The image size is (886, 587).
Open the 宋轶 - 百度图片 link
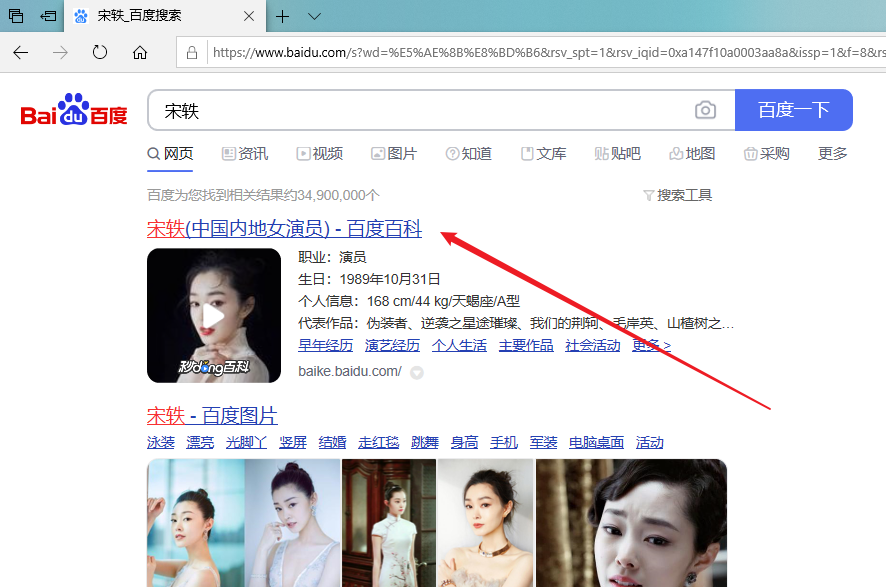tap(212, 415)
